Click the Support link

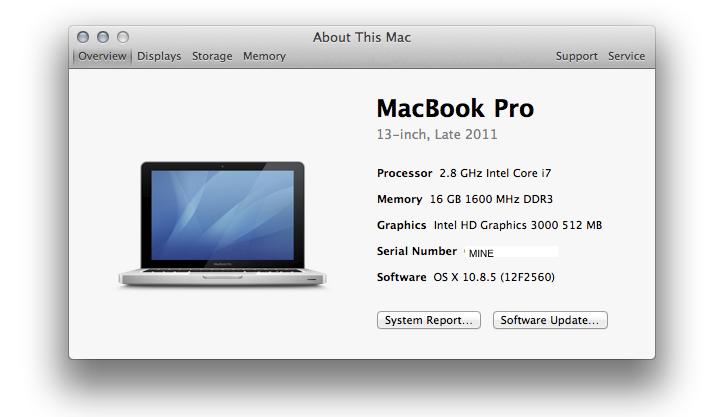tap(576, 56)
